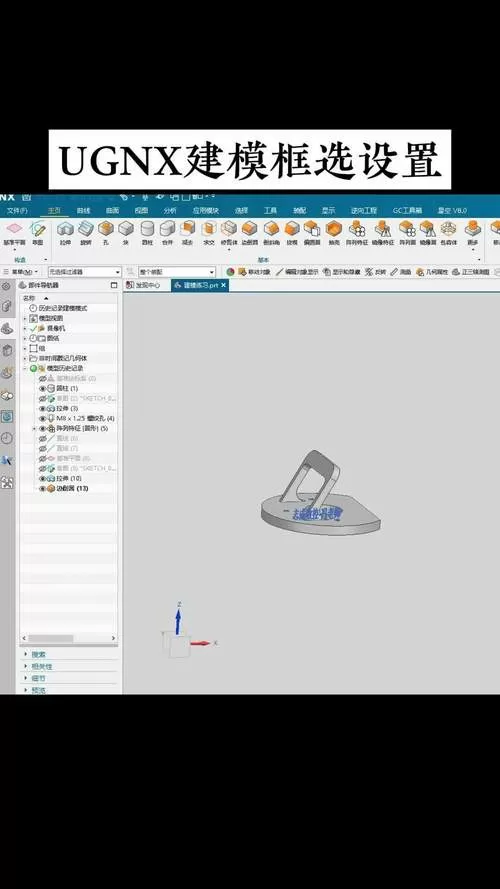Image resolution: width=500 pixels, height=889 pixels.
Task: Open the Roles sidebar tab icon
Action: click(7, 460)
